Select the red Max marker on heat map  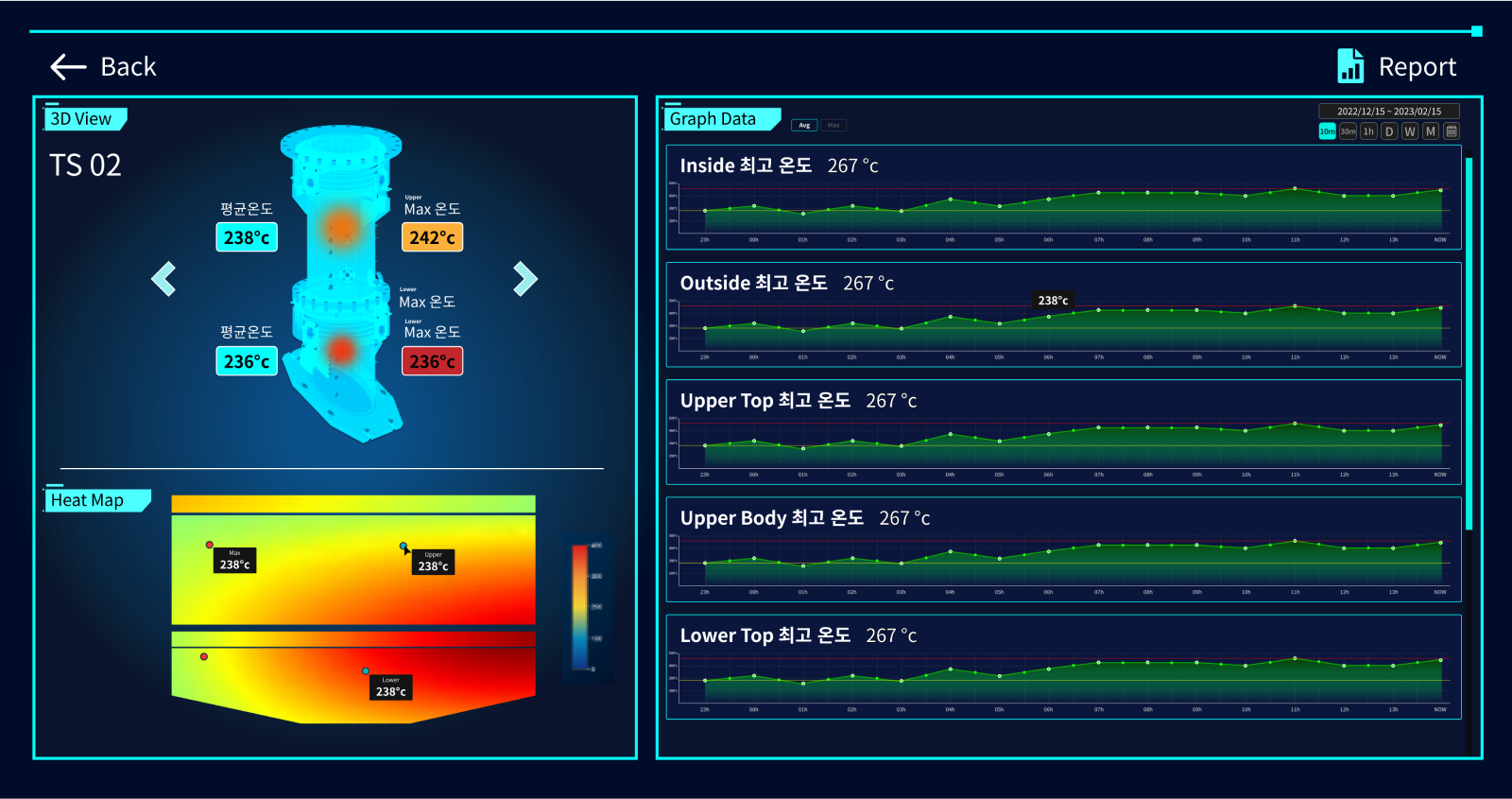pyautogui.click(x=210, y=545)
